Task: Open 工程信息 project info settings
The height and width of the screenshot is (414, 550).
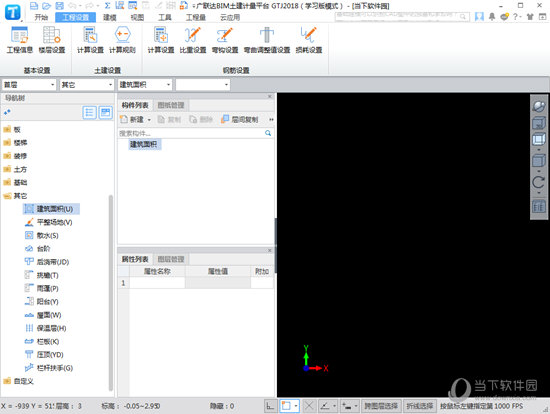Action: pos(20,40)
